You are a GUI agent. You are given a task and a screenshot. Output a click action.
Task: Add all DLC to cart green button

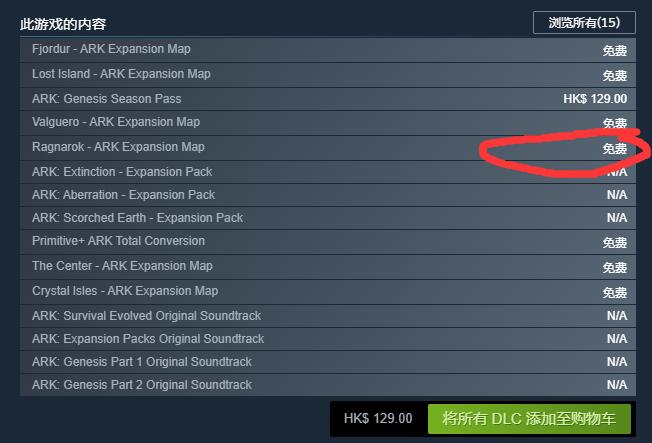[529, 418]
